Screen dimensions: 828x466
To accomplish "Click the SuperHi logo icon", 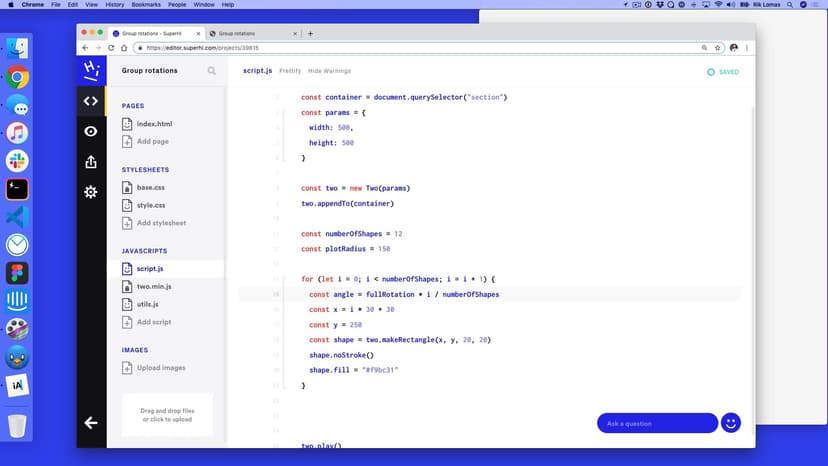I will coord(91,70).
